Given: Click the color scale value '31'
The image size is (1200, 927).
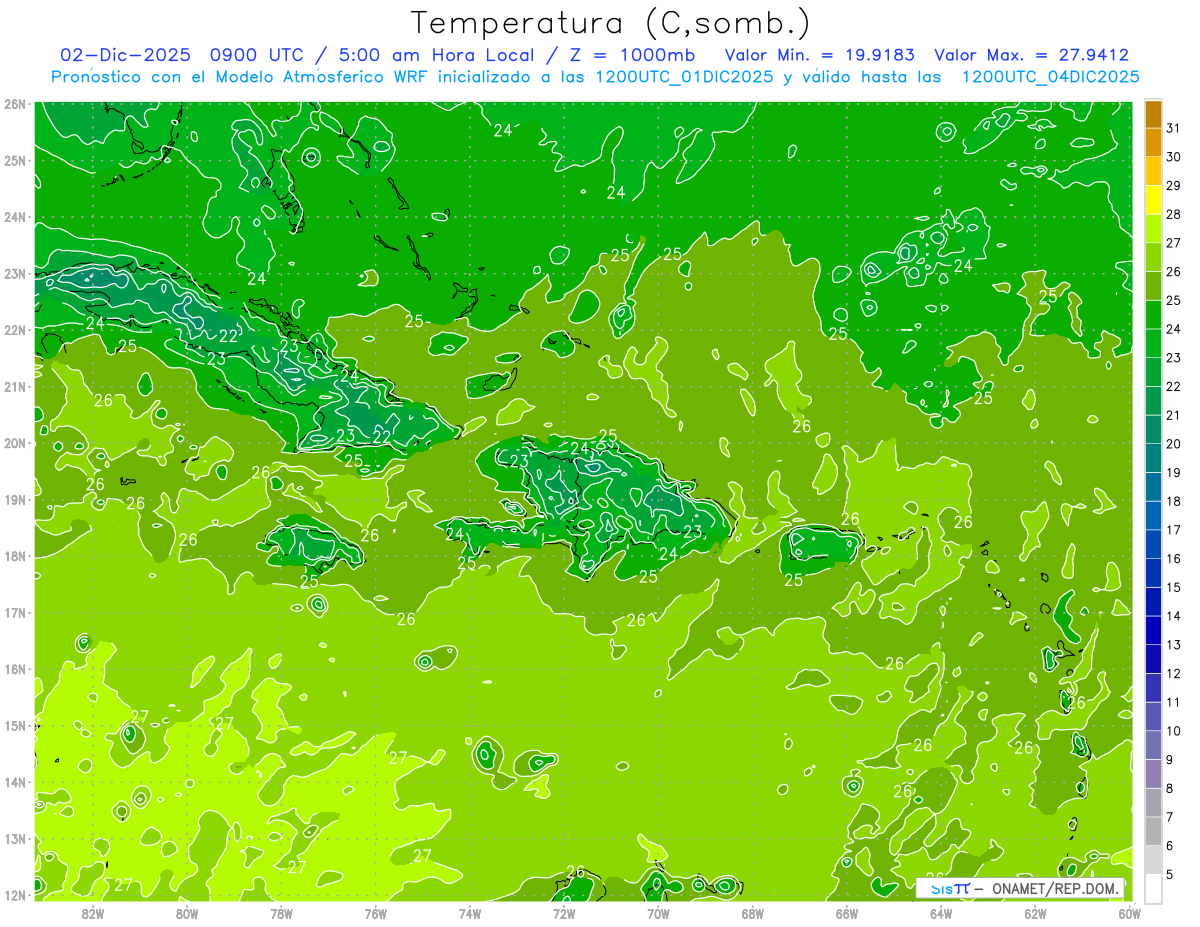Looking at the screenshot, I should point(1173,128).
